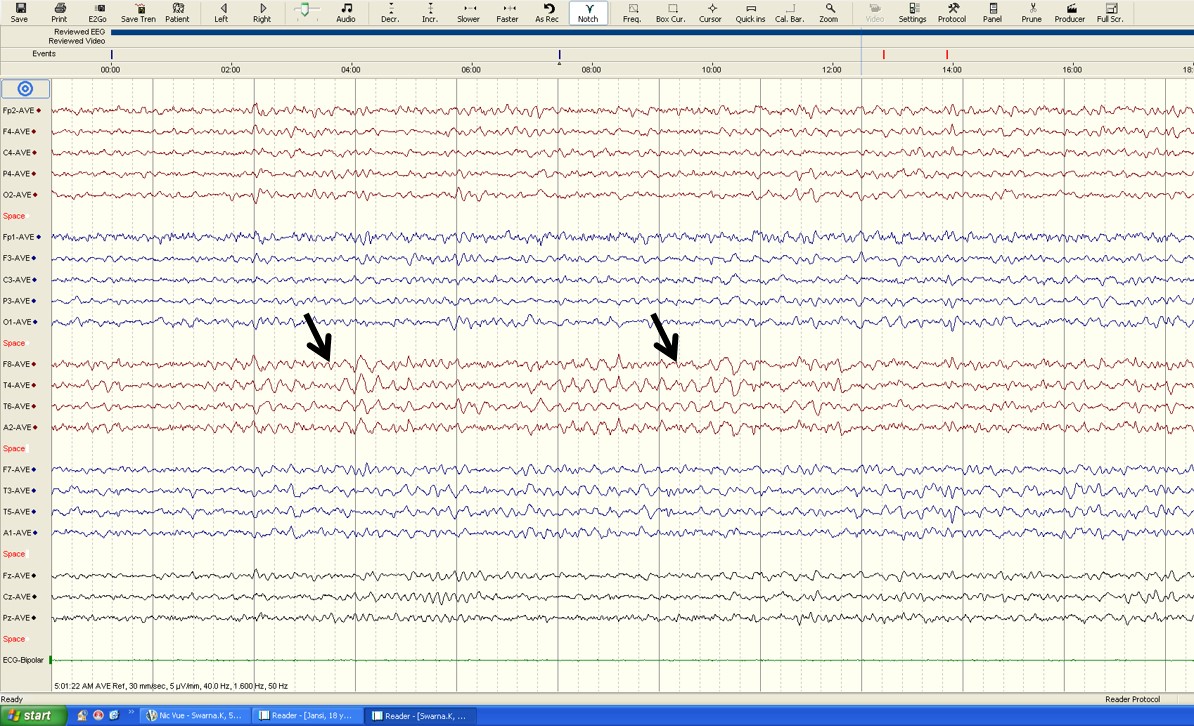This screenshot has height=726, width=1194.
Task: Toggle the Notch filter button
Action: 588,12
